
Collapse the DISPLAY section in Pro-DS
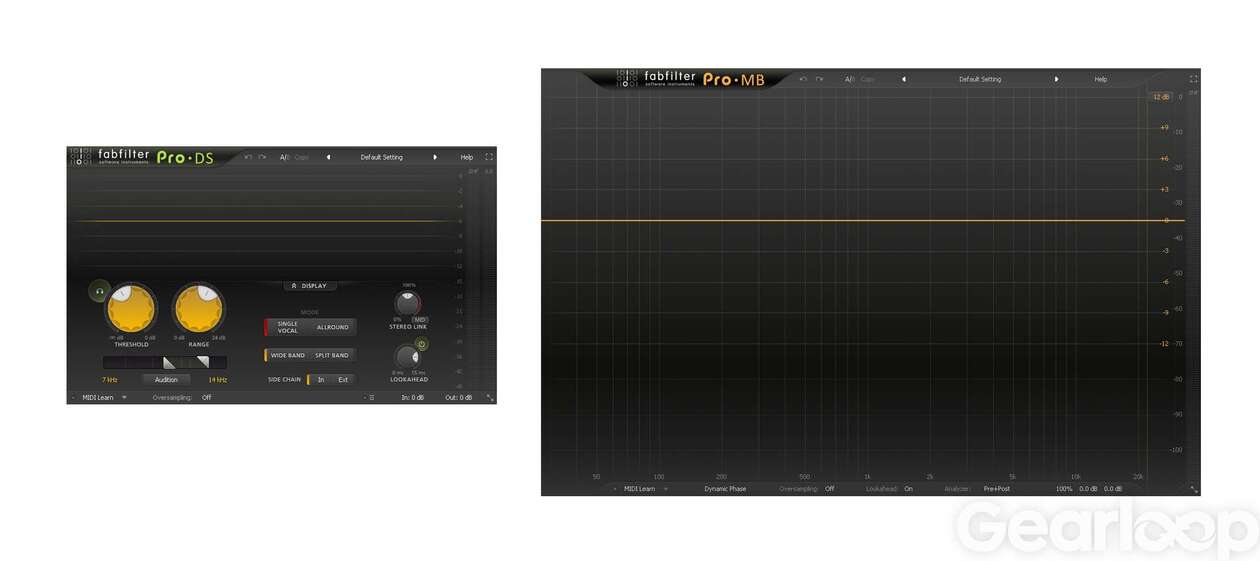(x=310, y=286)
